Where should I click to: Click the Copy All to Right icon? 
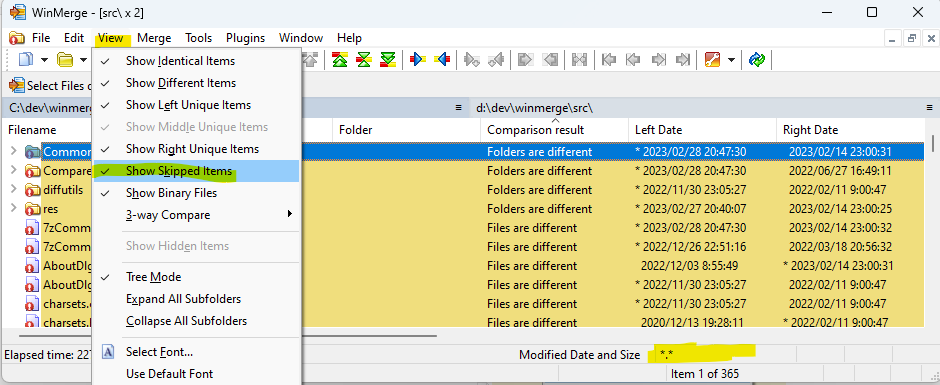click(525, 59)
